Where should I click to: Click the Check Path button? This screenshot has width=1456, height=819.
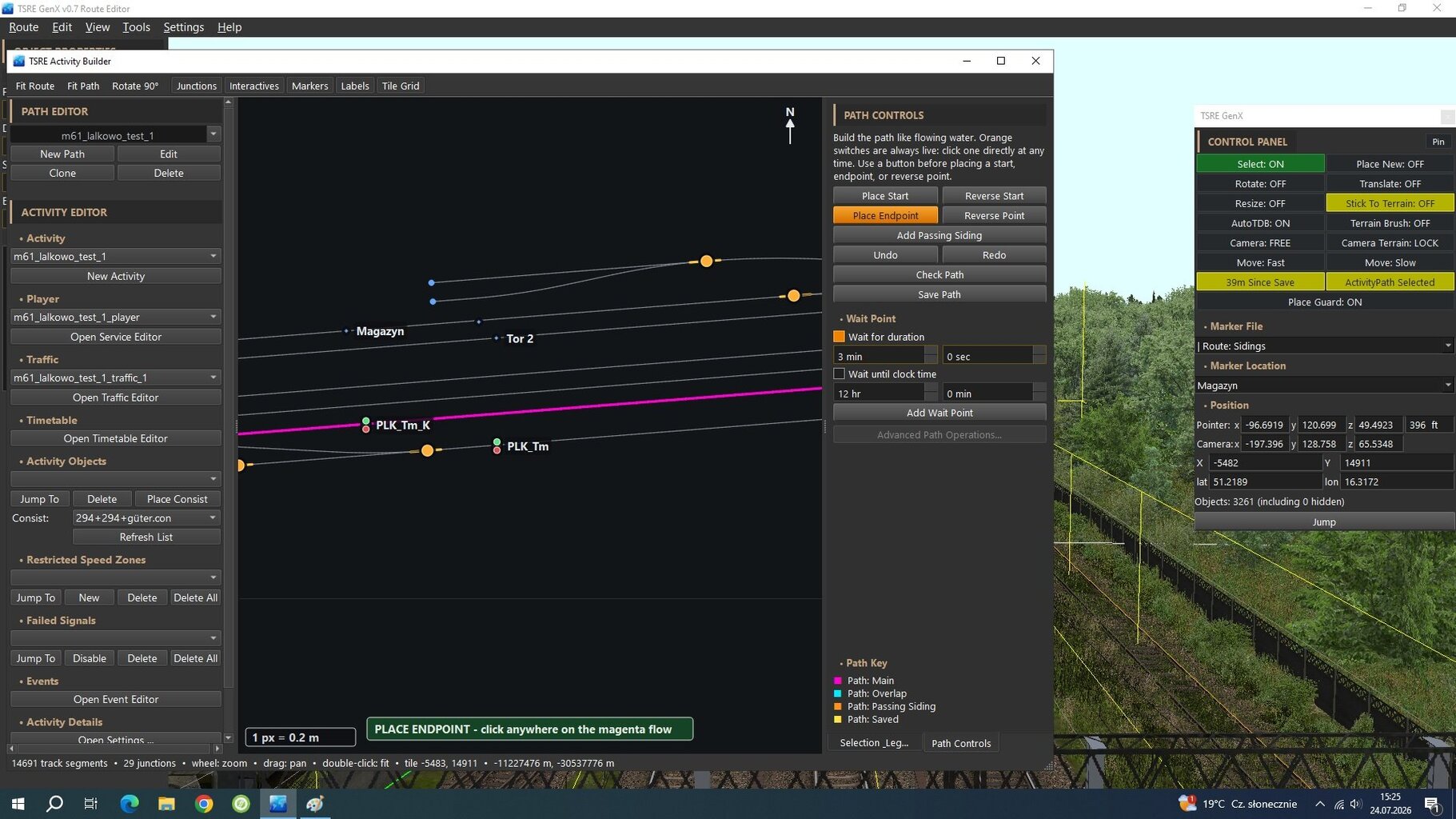(x=939, y=274)
